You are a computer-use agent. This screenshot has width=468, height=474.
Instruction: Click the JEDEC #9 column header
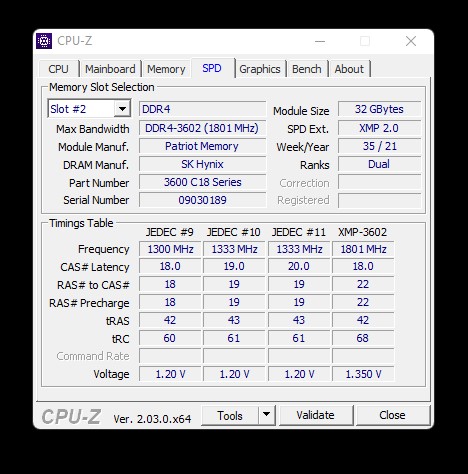coord(170,232)
